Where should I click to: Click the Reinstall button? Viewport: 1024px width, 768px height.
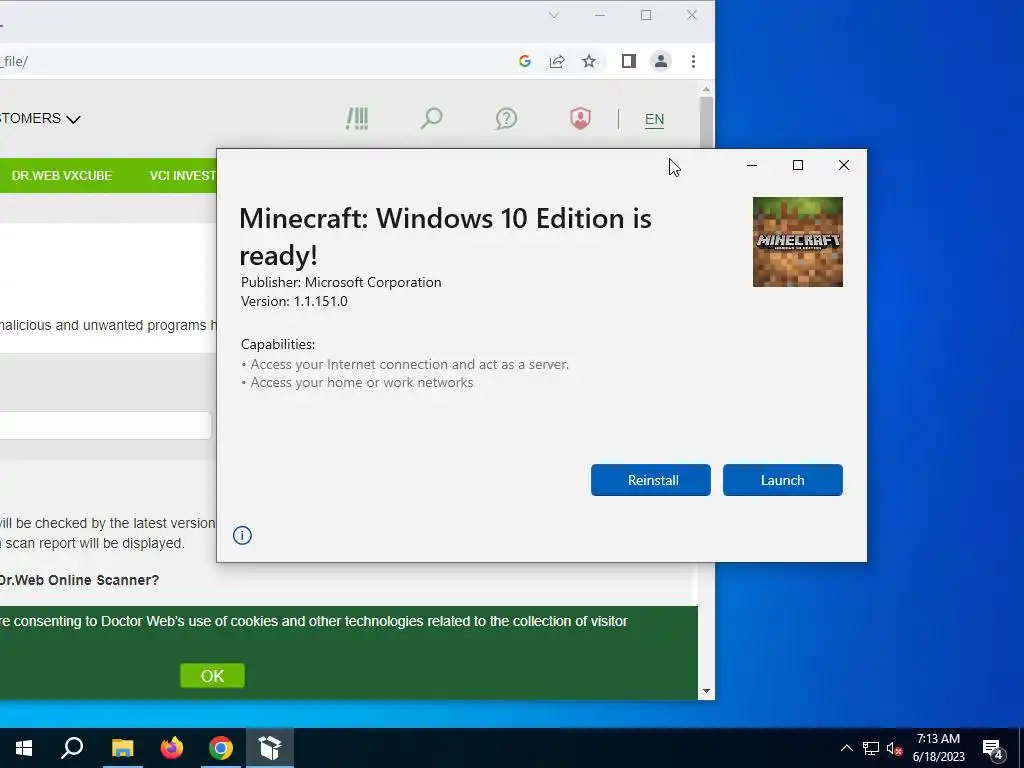pos(650,480)
